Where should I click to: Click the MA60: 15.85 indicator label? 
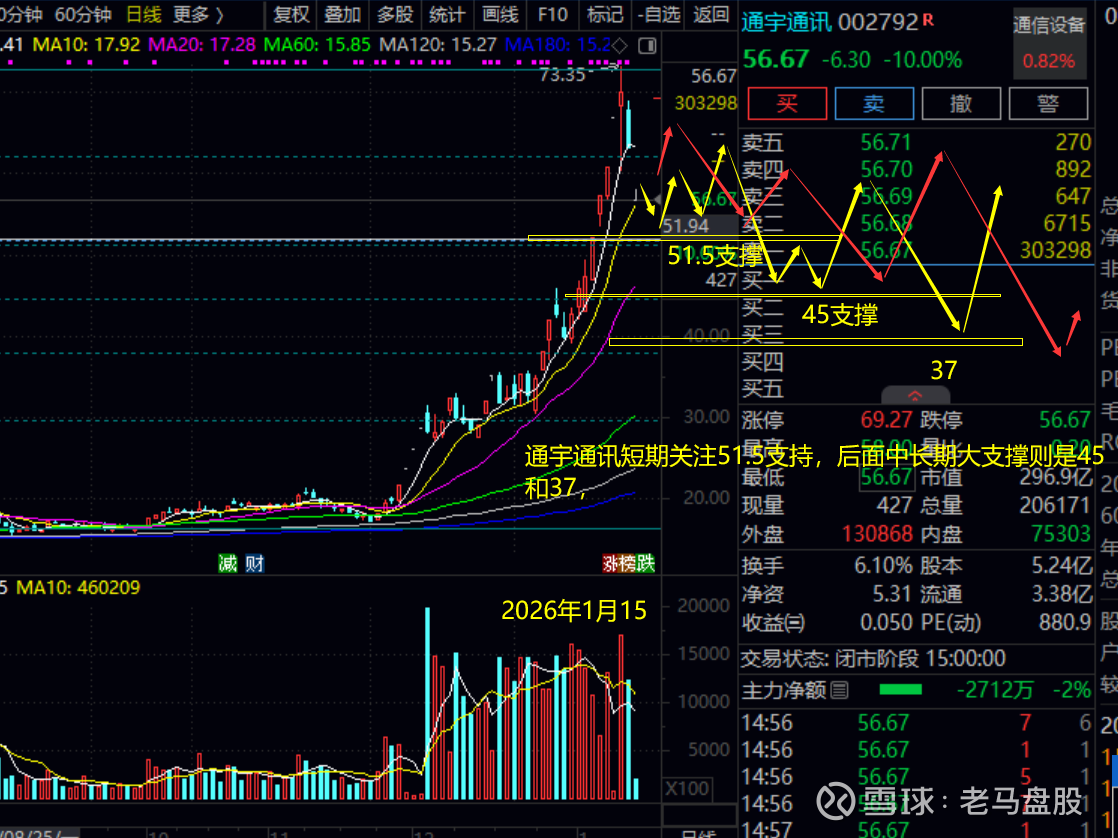(x=317, y=45)
